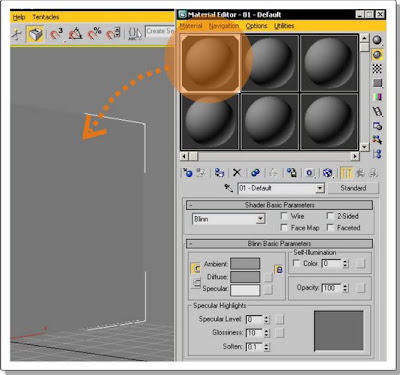Click the Standard material type button

click(x=353, y=188)
